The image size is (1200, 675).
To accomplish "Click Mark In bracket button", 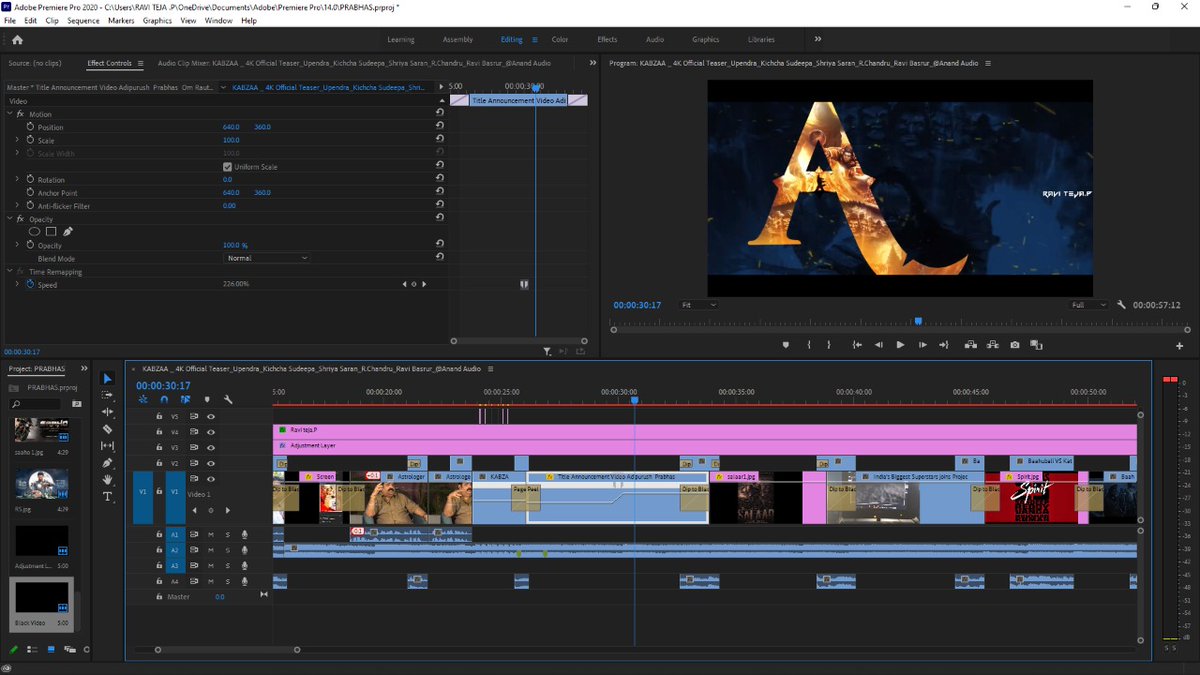I will (807, 345).
